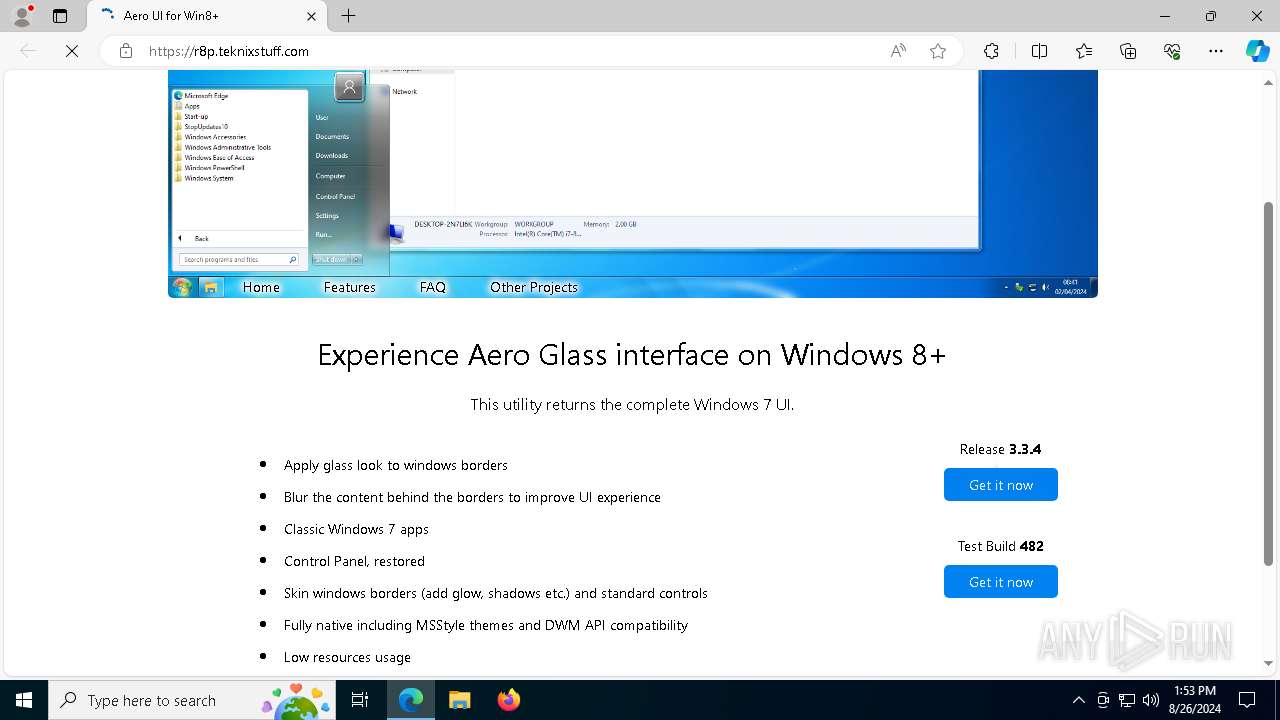1280x720 pixels.
Task: View site information lock icon
Action: (126, 51)
